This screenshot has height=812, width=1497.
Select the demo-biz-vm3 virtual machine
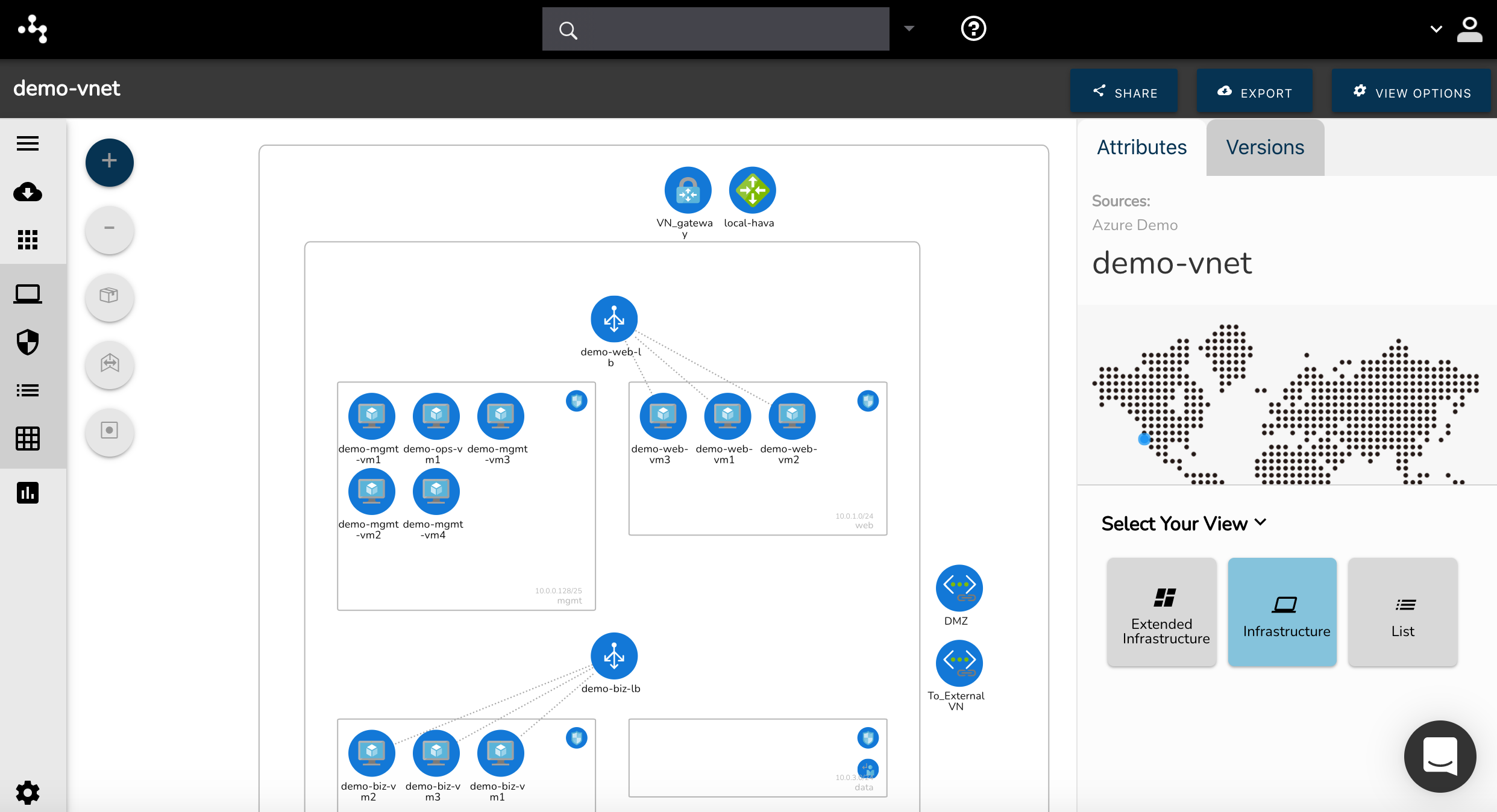click(436, 754)
